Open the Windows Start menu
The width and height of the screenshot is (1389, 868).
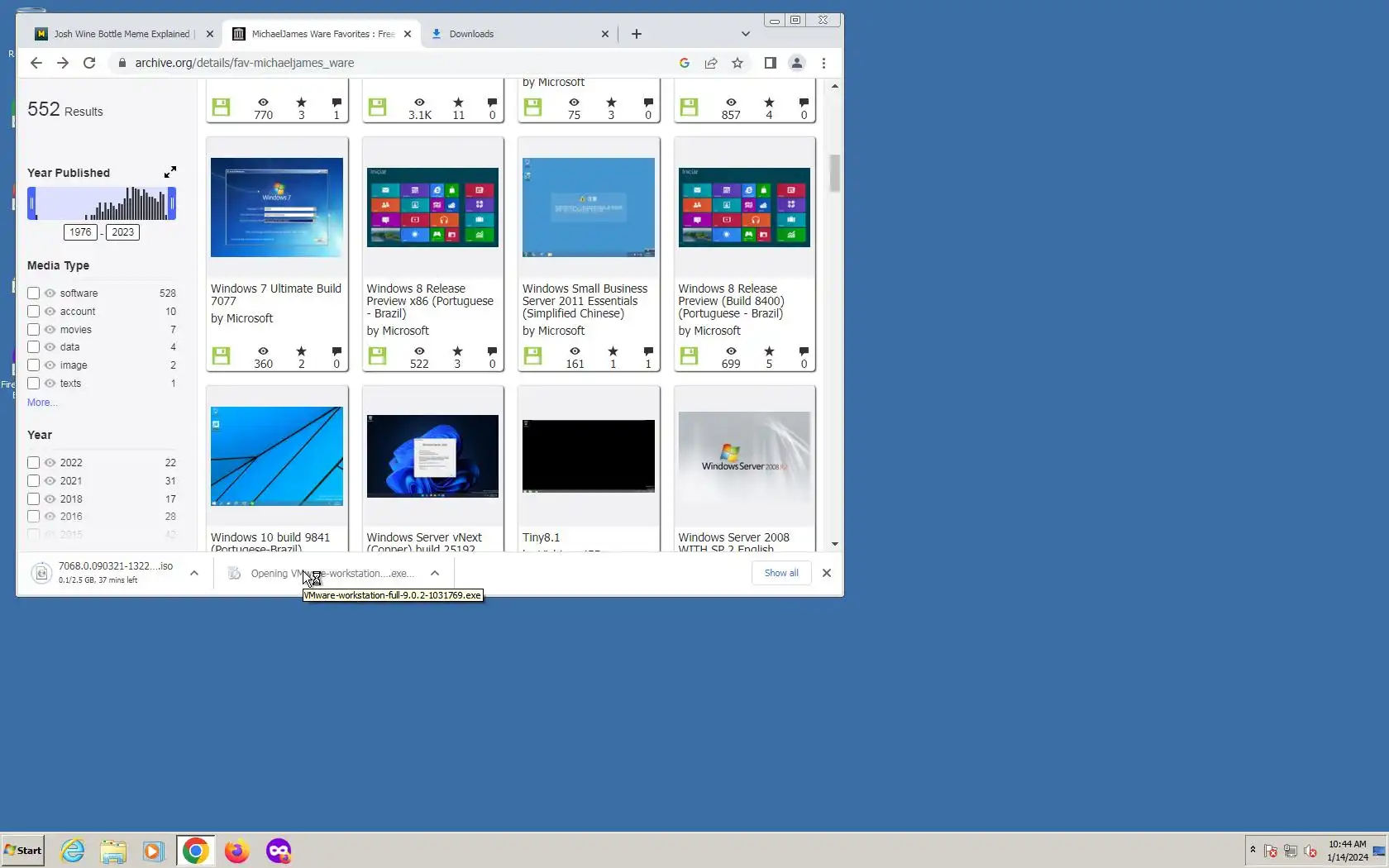tap(23, 851)
